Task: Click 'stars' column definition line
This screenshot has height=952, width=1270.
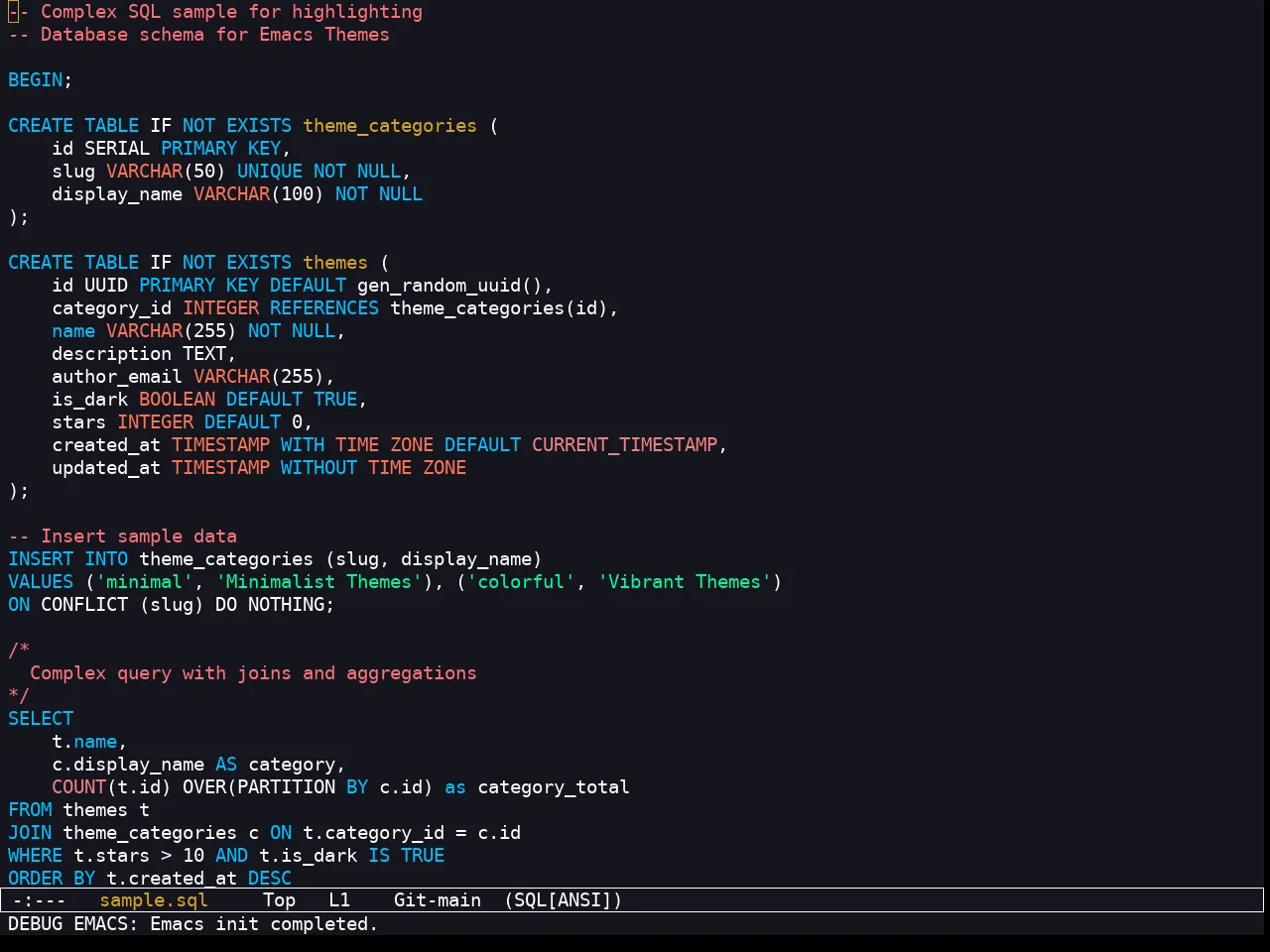Action: pyautogui.click(x=183, y=422)
